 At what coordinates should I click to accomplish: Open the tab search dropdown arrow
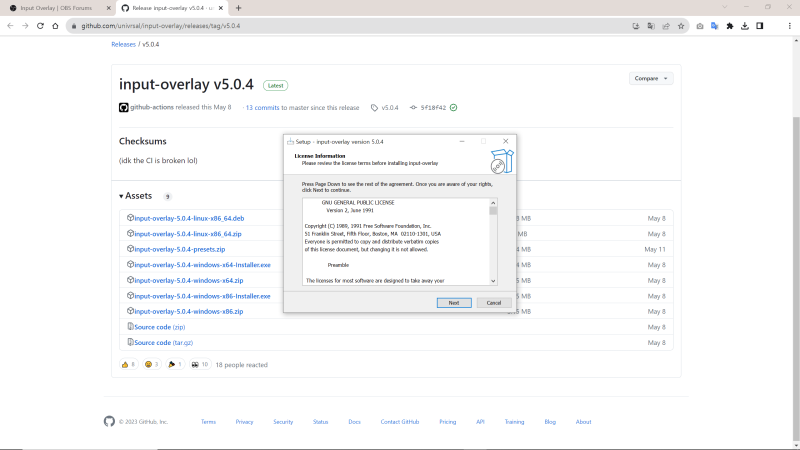coord(724,7)
